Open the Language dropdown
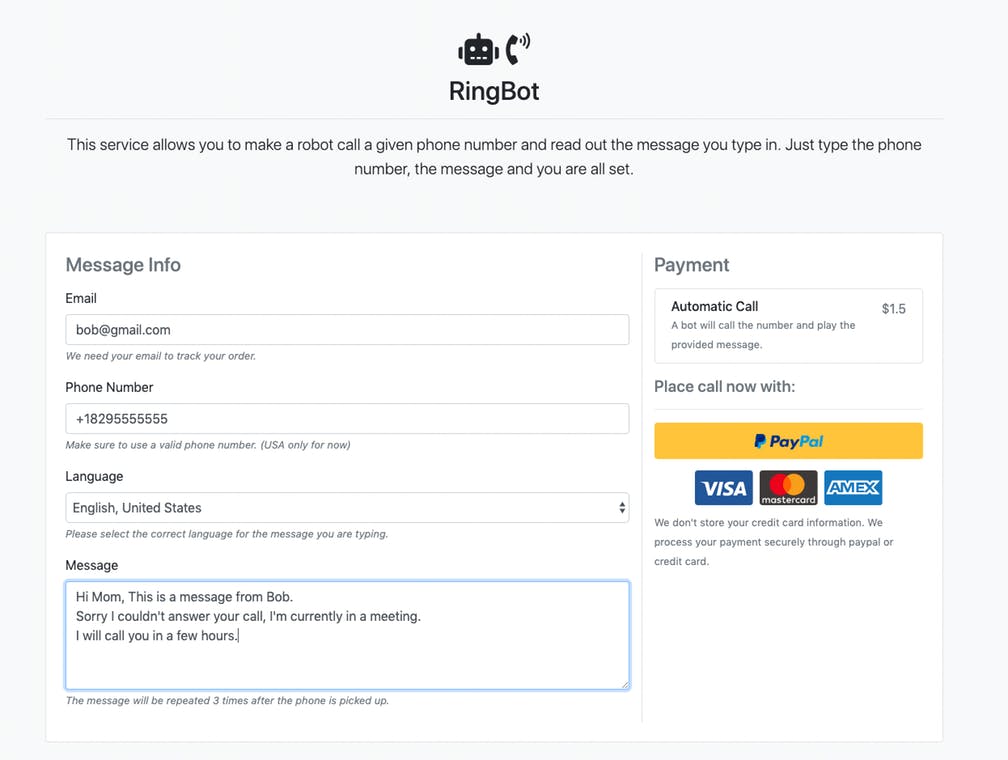This screenshot has width=1008, height=760. click(347, 508)
